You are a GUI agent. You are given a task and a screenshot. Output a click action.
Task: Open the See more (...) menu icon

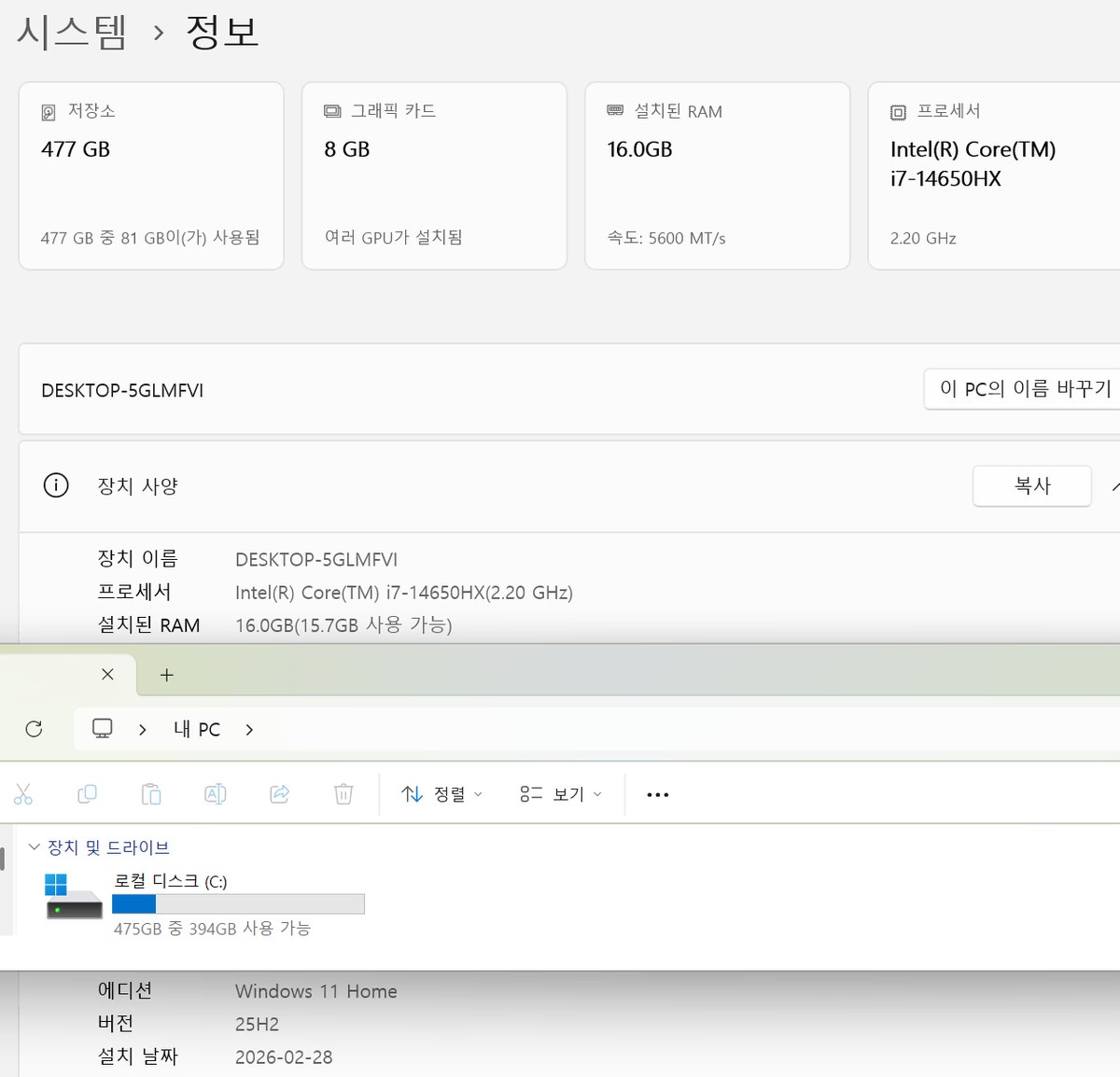pos(657,793)
